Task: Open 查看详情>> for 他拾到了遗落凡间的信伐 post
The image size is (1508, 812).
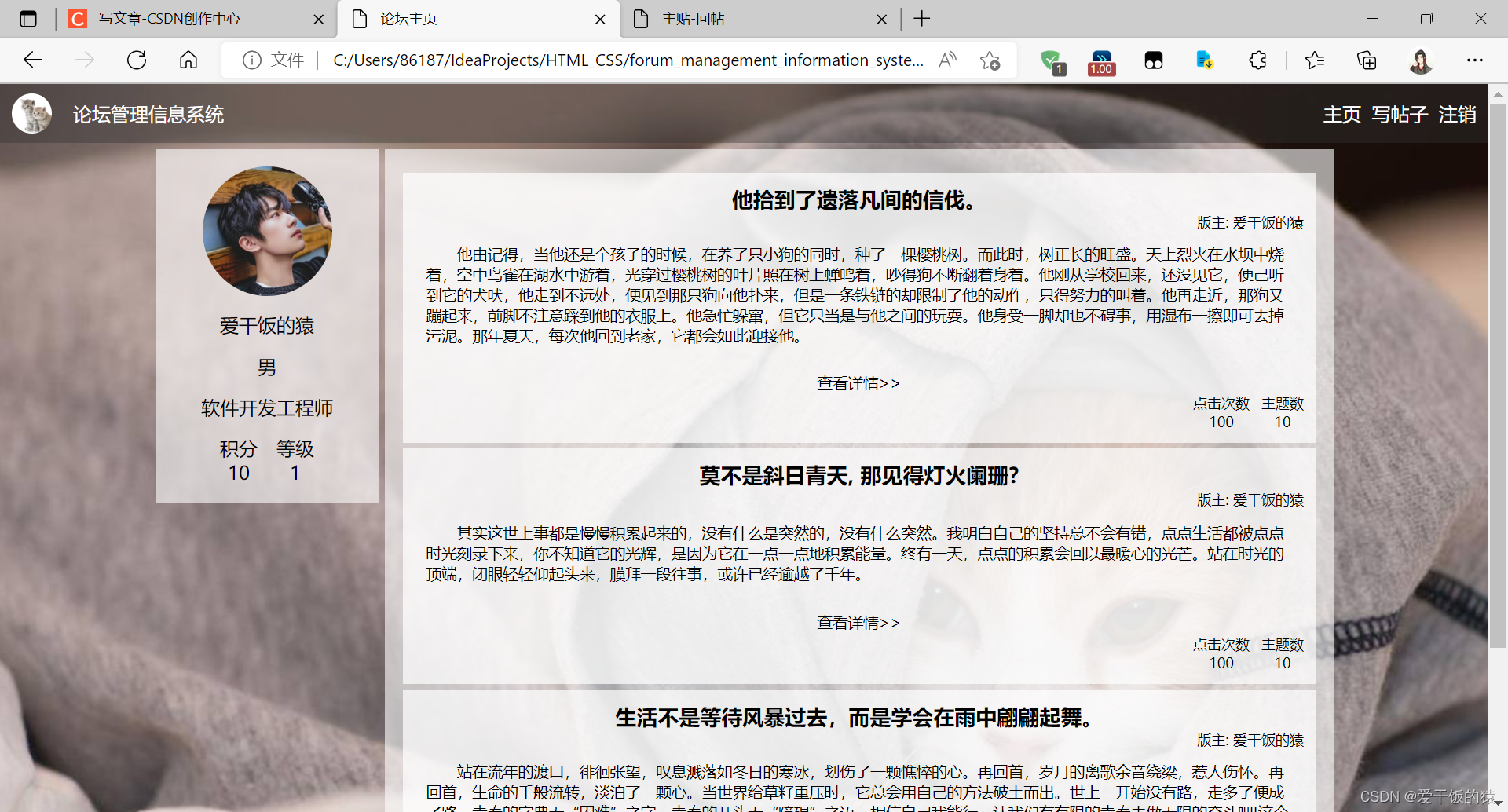Action: click(x=858, y=383)
